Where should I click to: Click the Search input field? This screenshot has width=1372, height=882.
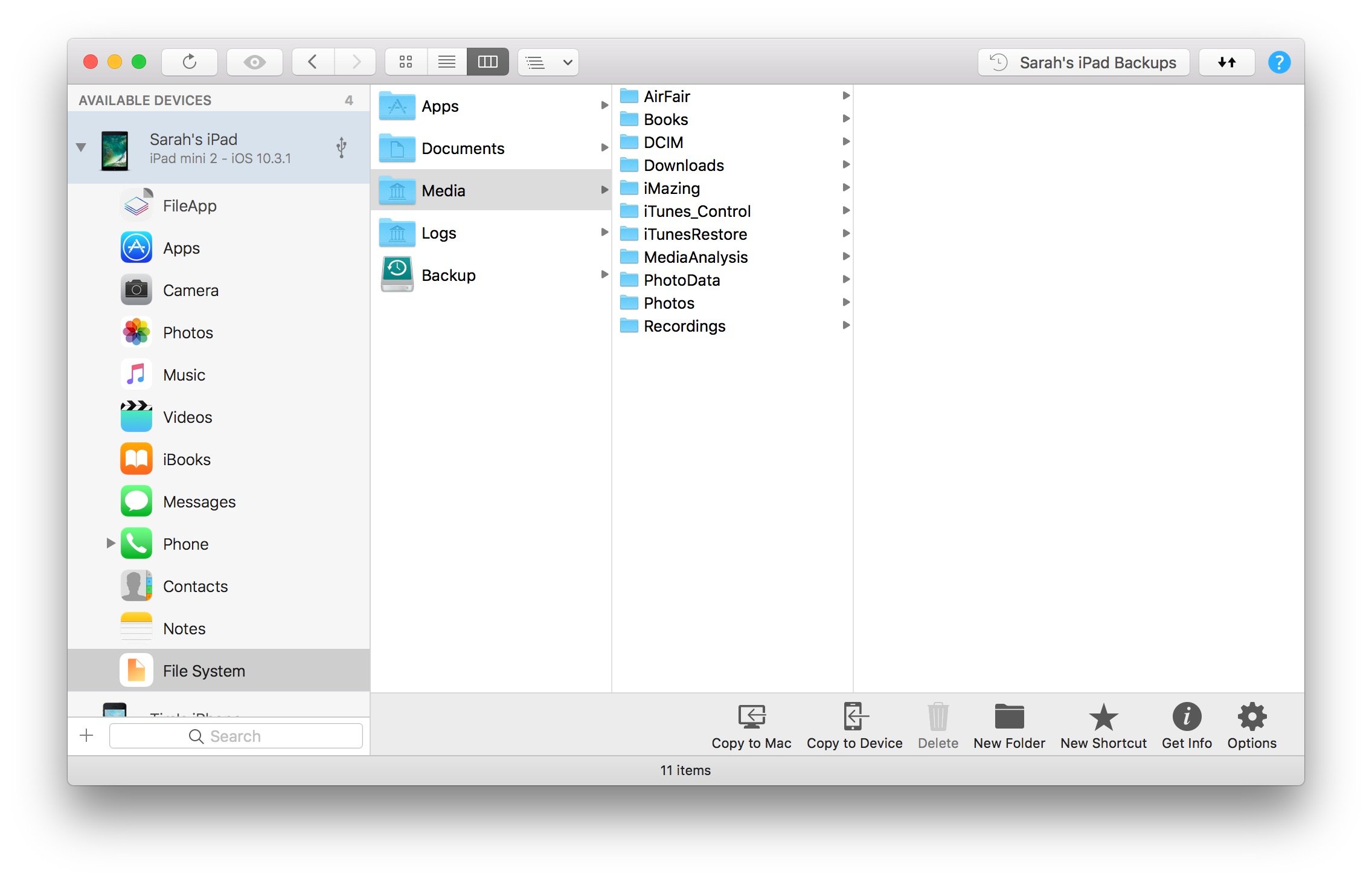coord(234,736)
